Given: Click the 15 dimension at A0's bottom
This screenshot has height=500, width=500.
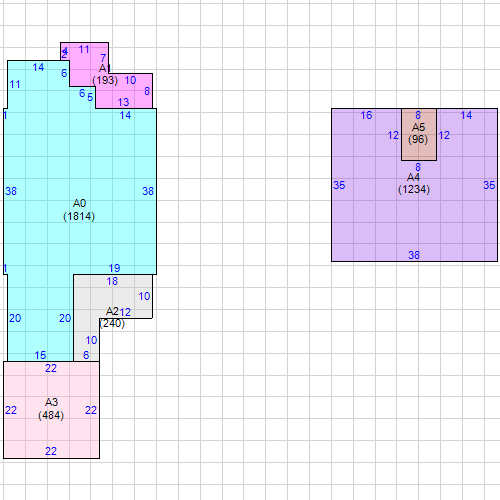Looking at the screenshot, I should (x=40, y=355).
